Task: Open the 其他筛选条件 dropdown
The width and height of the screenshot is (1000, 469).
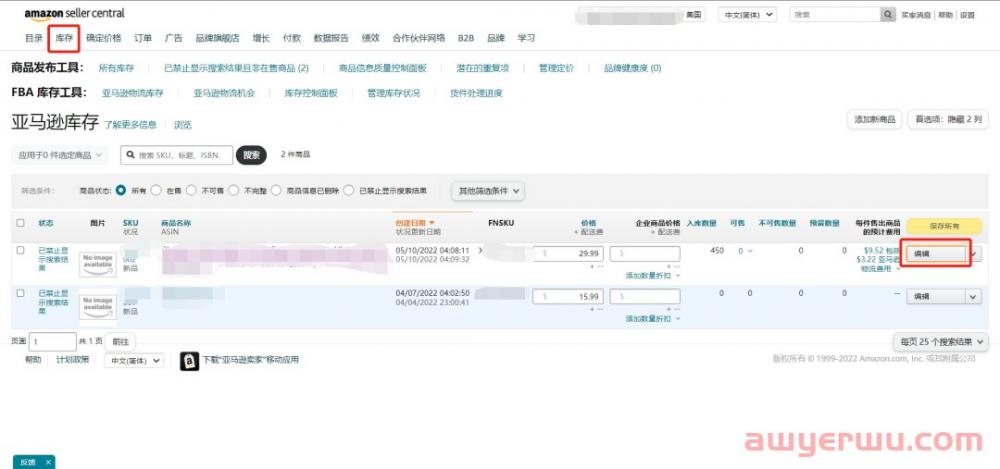Action: [490, 190]
